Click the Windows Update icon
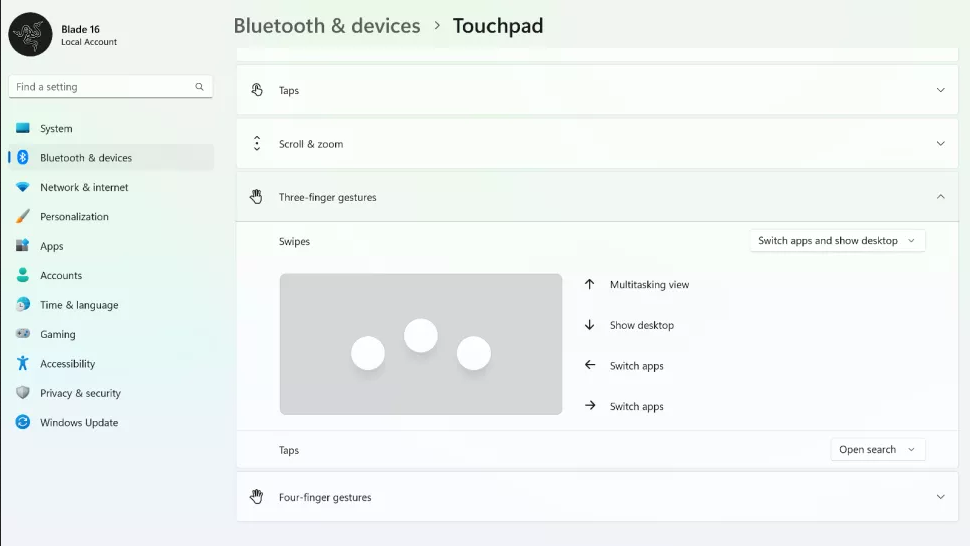The width and height of the screenshot is (970, 546). coord(23,422)
